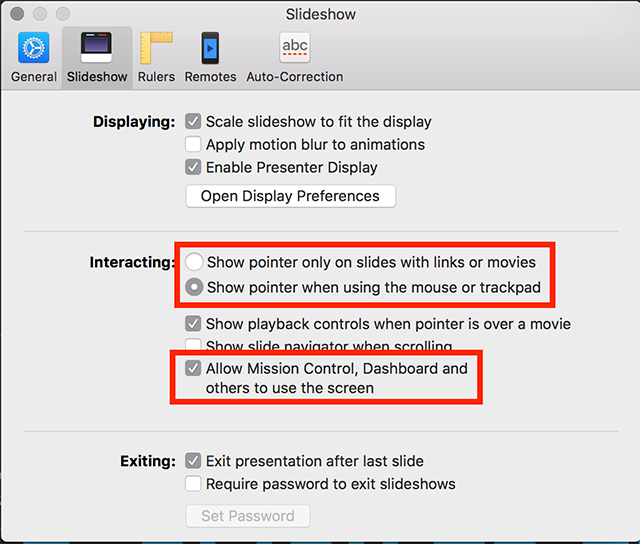Toggle Enable Presenter Display checkbox

click(193, 167)
